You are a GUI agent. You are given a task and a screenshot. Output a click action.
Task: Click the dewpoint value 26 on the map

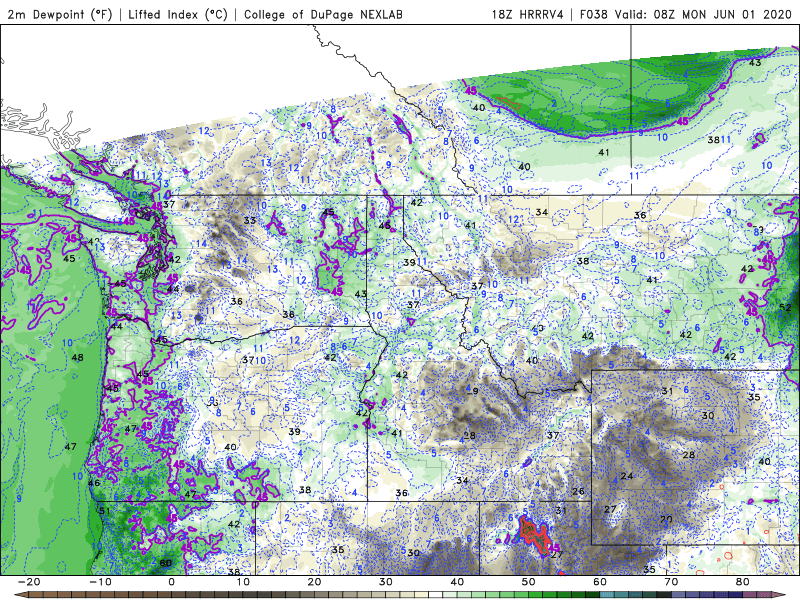click(578, 491)
